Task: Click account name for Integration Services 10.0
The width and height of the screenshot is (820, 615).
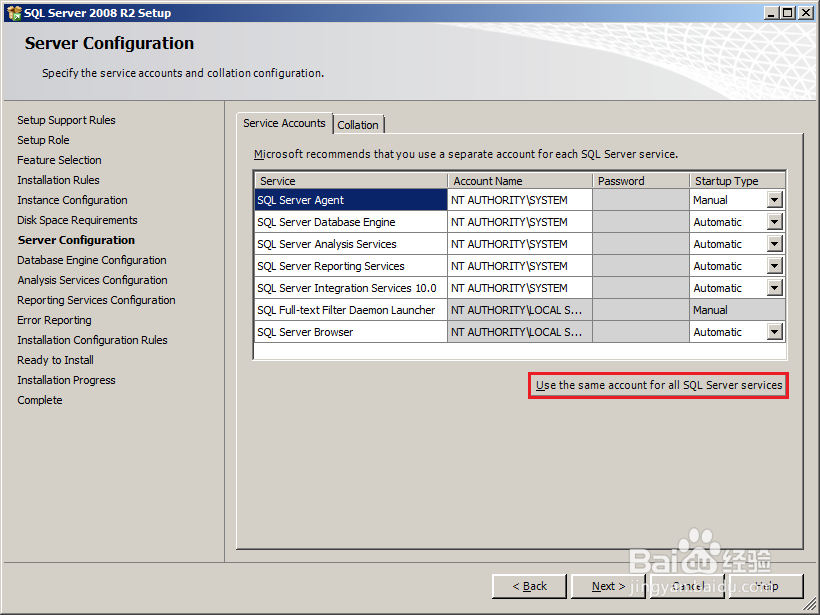Action: point(520,288)
